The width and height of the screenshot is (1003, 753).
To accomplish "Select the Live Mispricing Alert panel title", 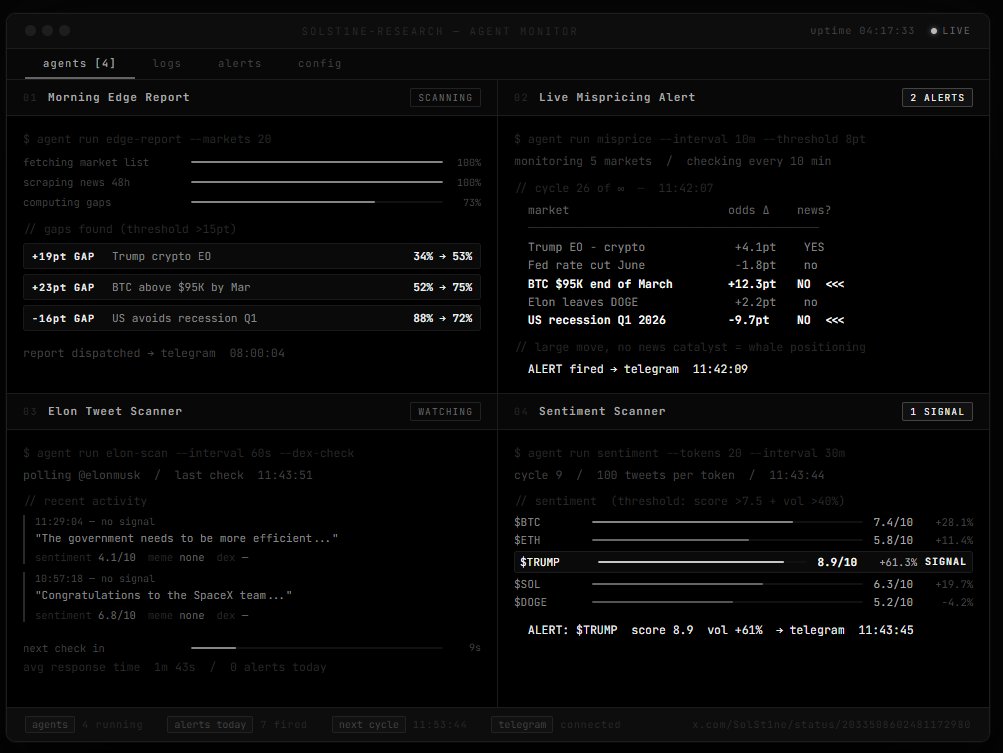I will [617, 97].
